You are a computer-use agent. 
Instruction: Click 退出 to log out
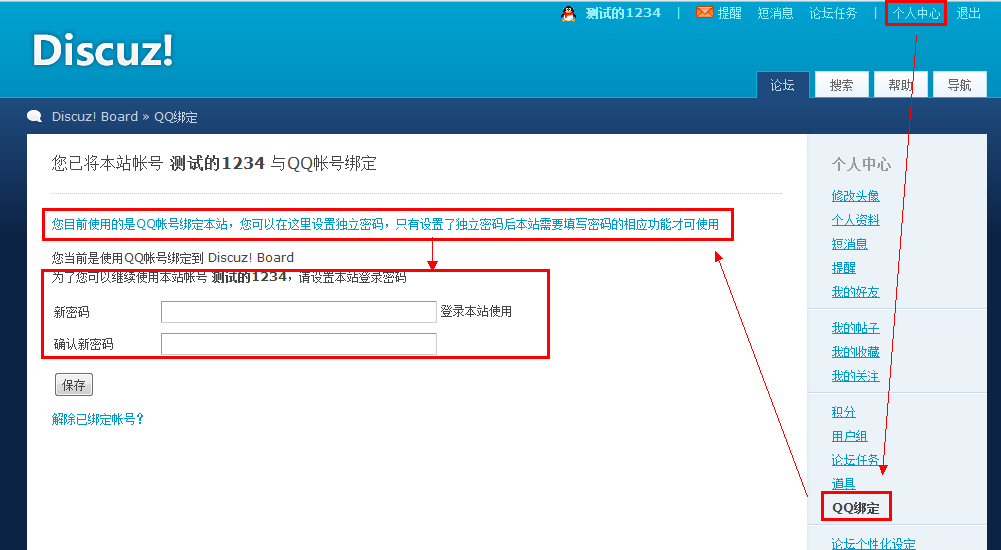click(x=968, y=13)
